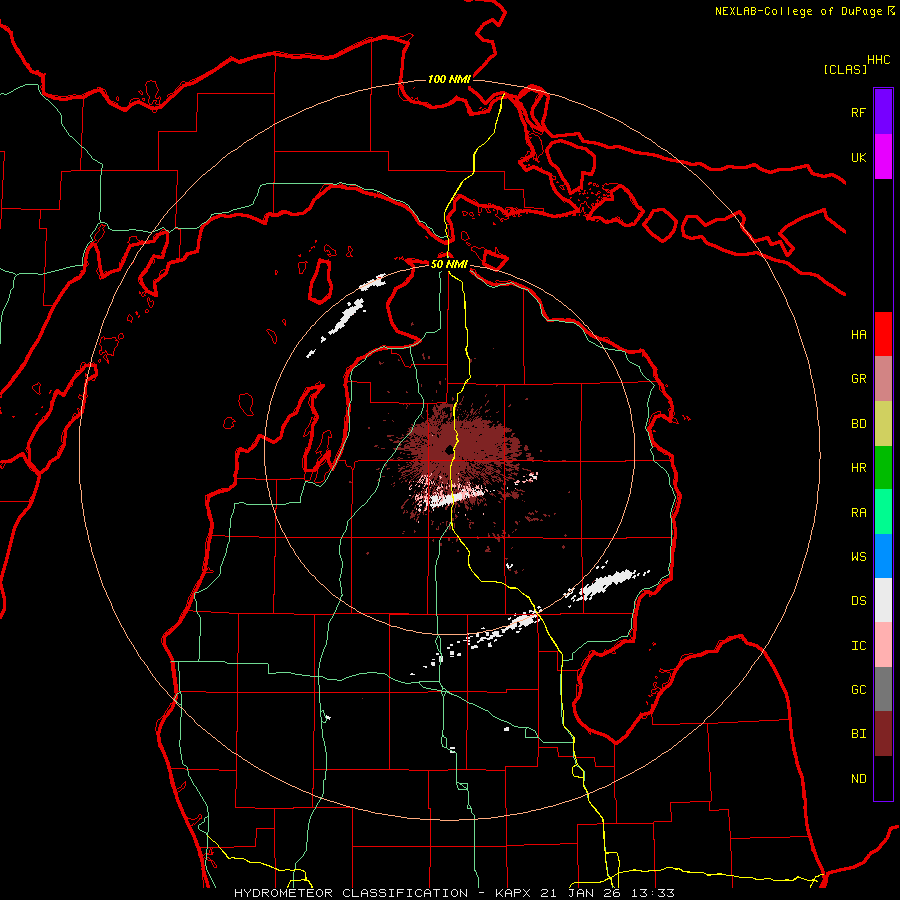Pick the RA mint green legend swatch
Viewport: 900px width, 900px height.
point(883,512)
